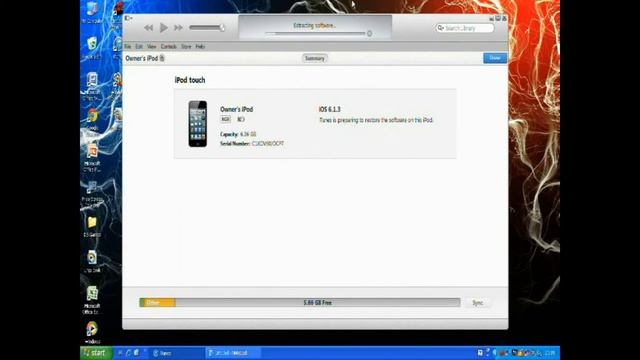Image resolution: width=640 pixels, height=360 pixels.
Task: Click the restore status message text
Action: point(376,120)
